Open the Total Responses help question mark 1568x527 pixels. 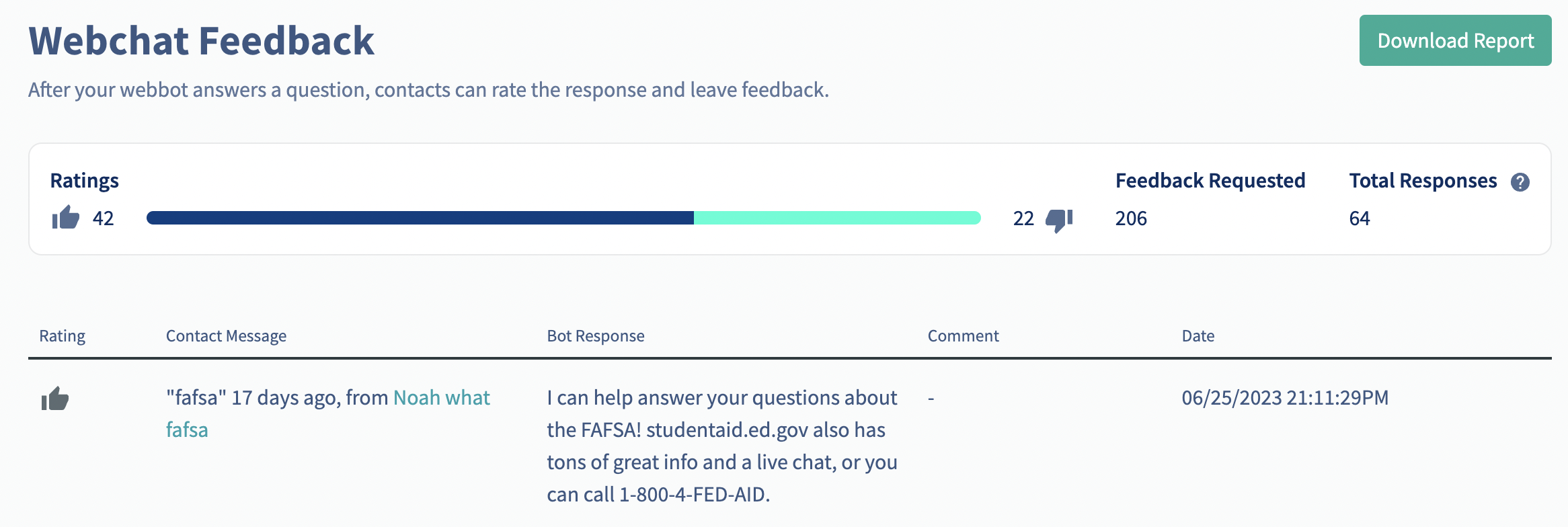coord(1520,182)
